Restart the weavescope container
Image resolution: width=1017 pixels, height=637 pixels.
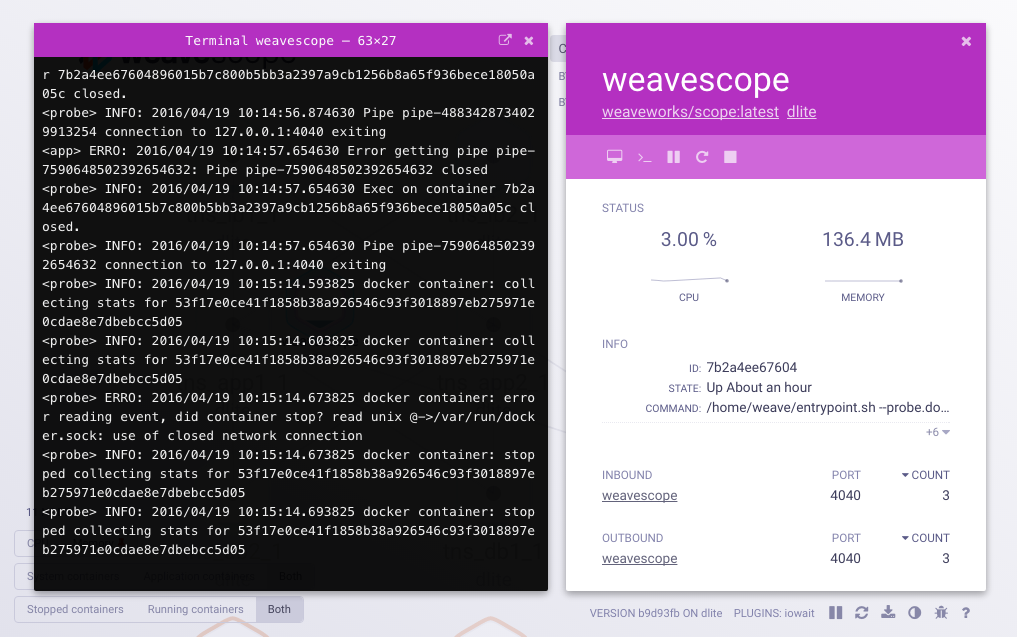701,156
